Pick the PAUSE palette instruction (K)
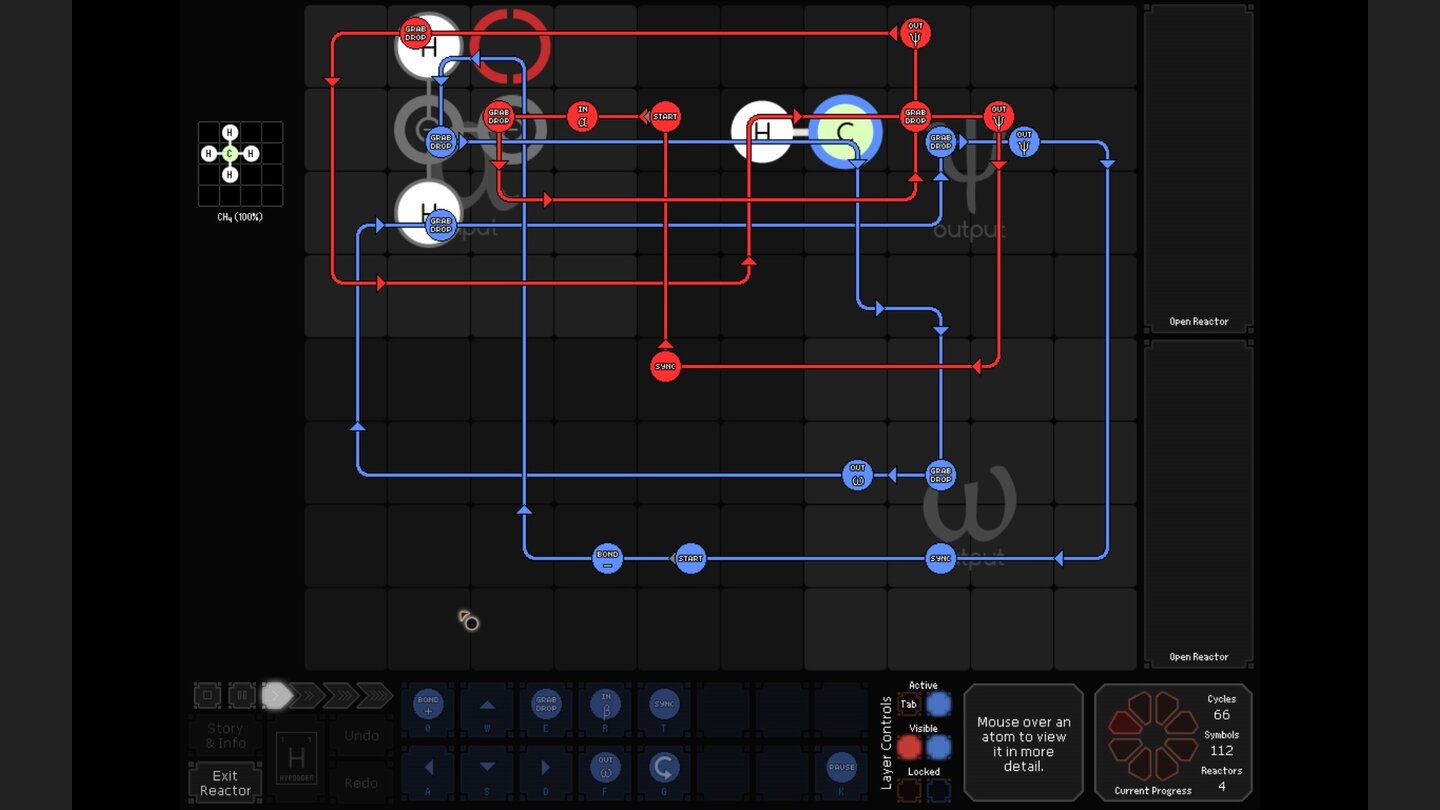This screenshot has height=810, width=1440. 841,773
